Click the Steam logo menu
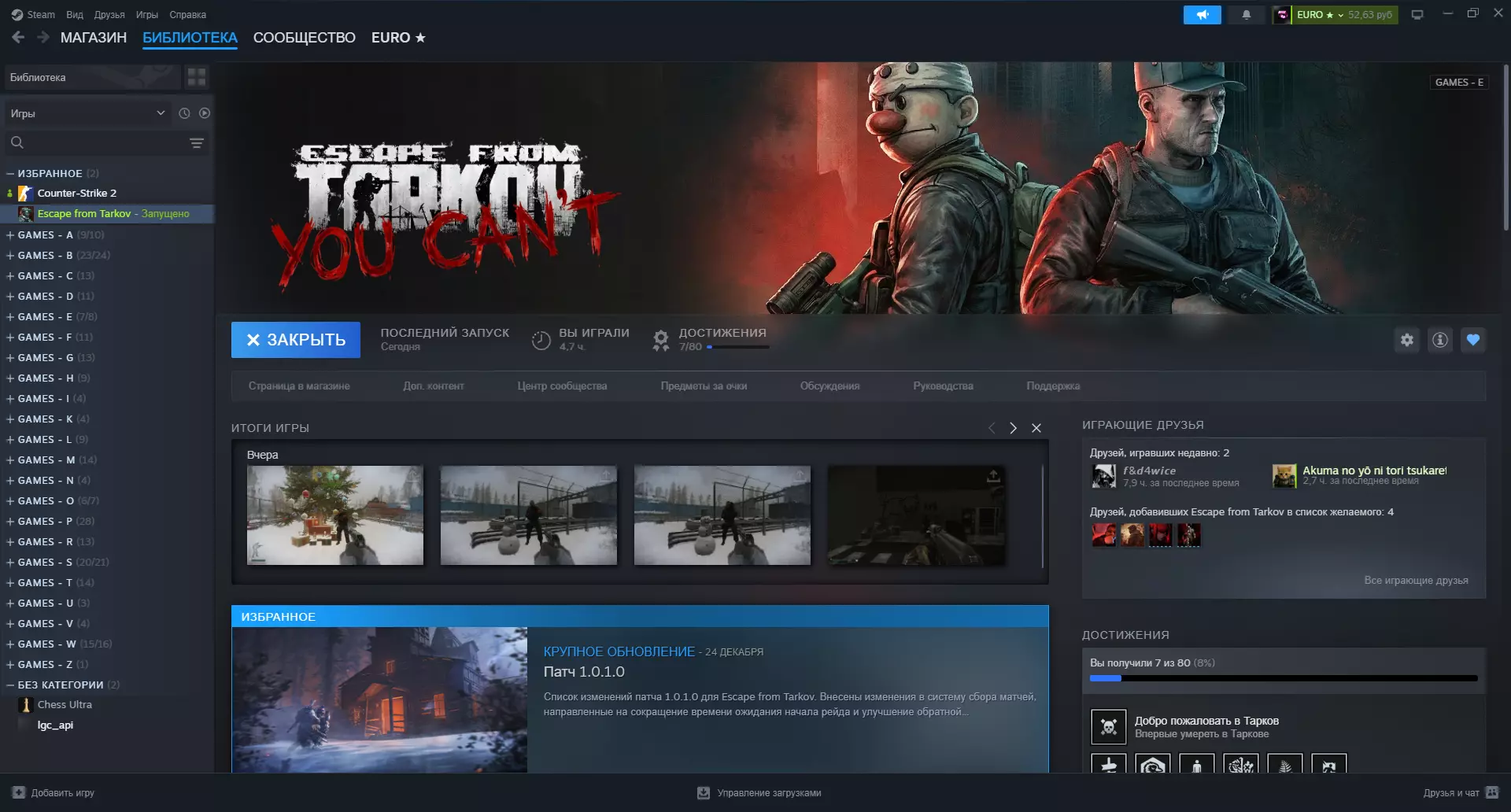 coord(33,15)
